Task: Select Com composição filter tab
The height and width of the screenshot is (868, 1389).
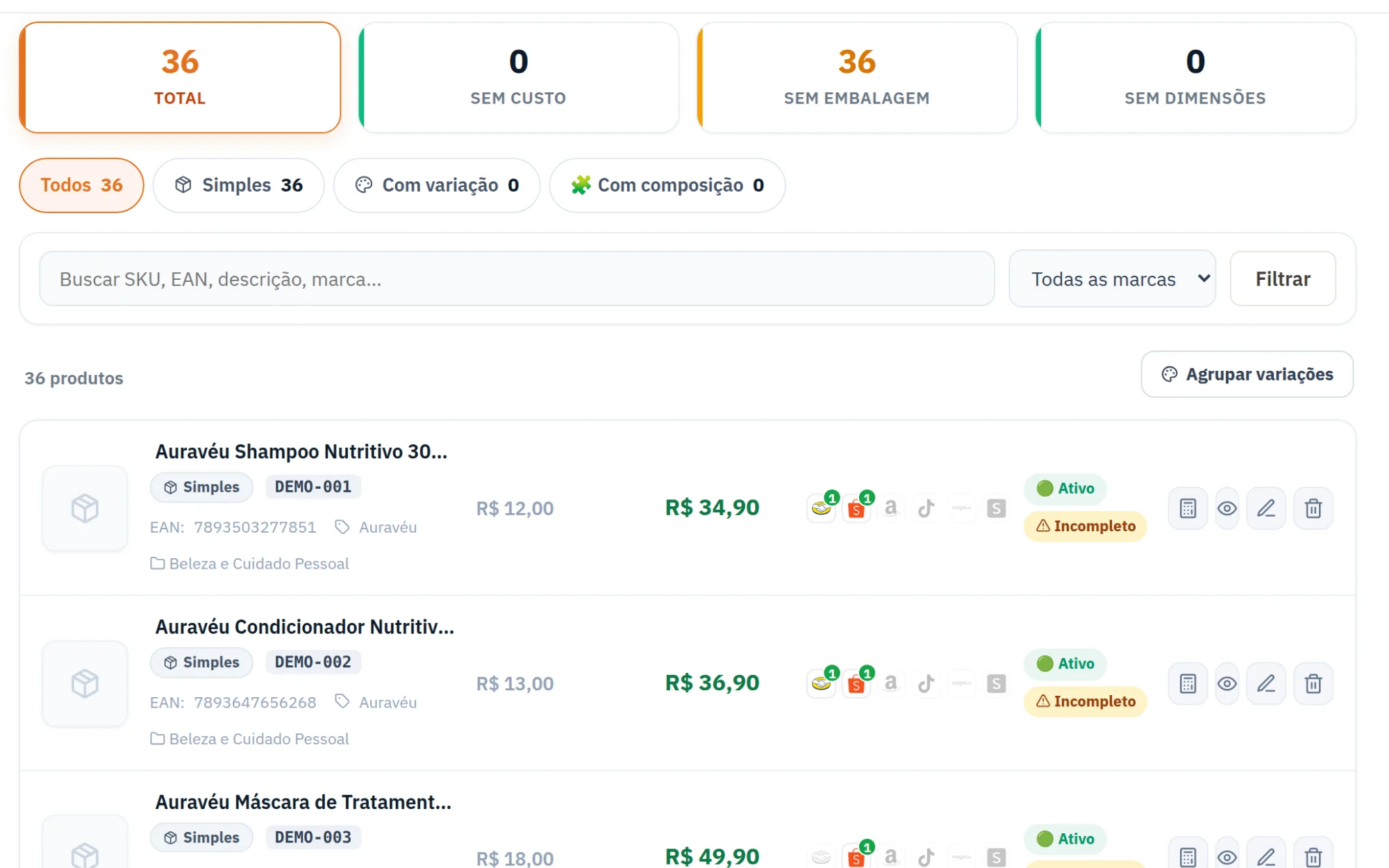Action: pos(667,185)
